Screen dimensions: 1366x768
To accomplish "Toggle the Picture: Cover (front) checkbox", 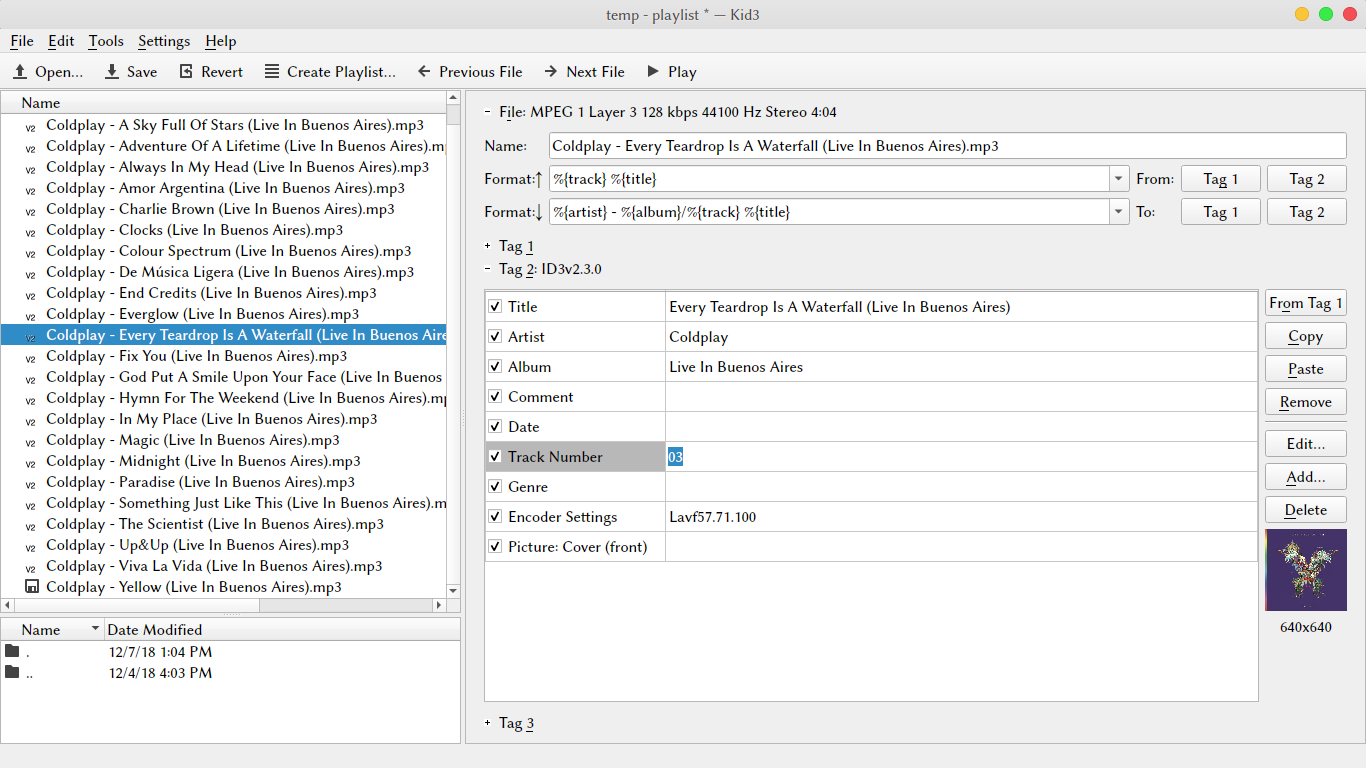I will 495,547.
